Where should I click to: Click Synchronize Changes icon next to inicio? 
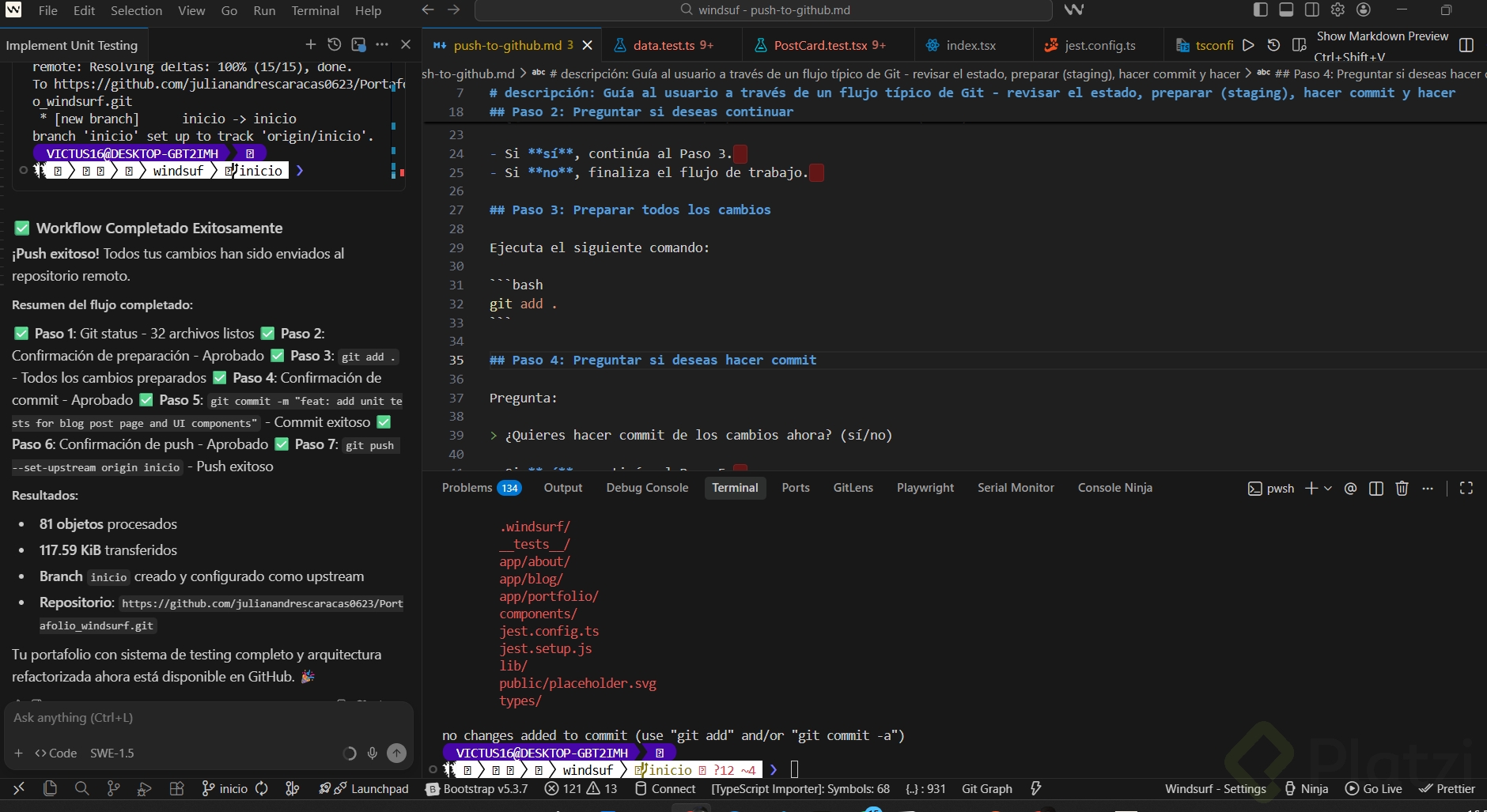pyautogui.click(x=262, y=788)
